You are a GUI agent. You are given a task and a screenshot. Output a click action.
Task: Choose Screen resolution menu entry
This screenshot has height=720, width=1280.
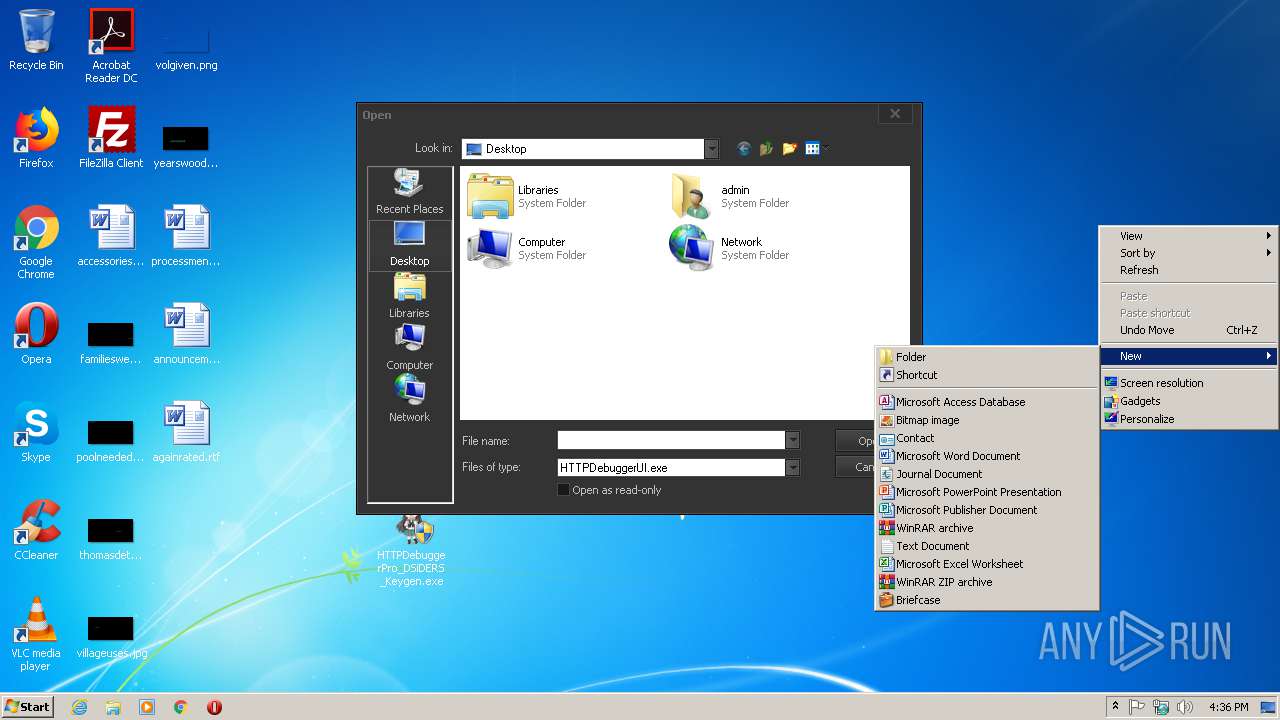tap(1188, 383)
